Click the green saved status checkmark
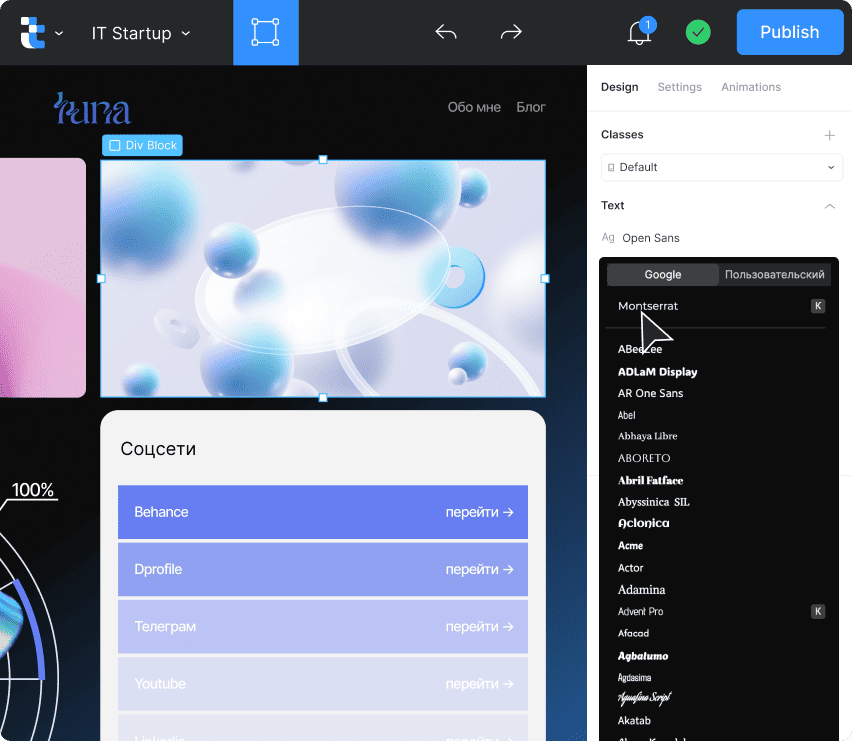This screenshot has width=852, height=741. tap(698, 32)
